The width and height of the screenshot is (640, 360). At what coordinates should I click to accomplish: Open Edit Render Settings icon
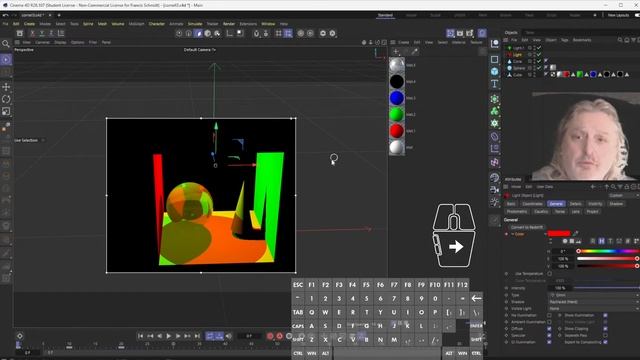tap(470, 33)
